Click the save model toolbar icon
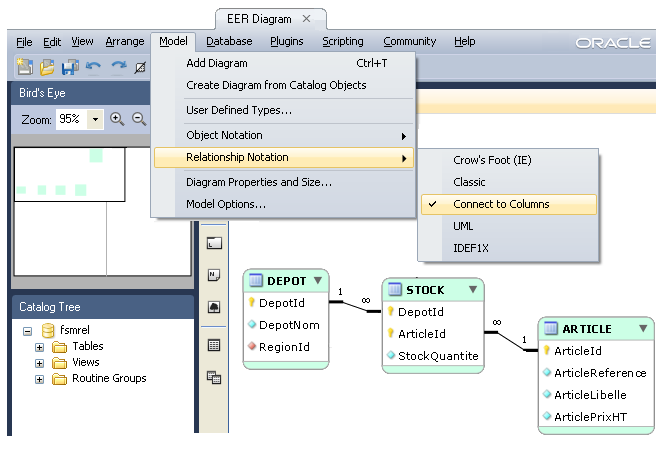The width and height of the screenshot is (668, 460). pyautogui.click(x=70, y=67)
